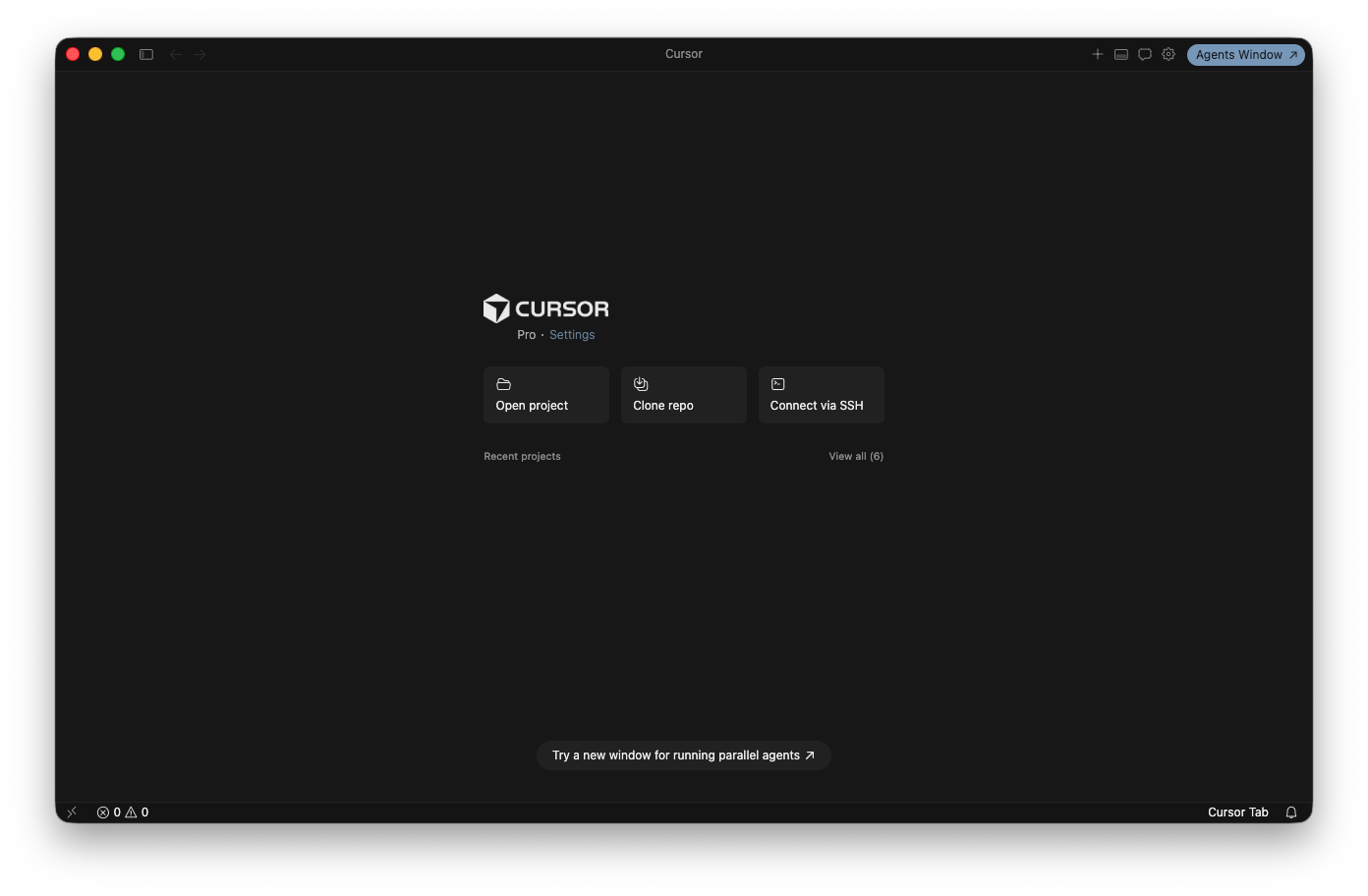Viewport: 1368px width, 896px height.
Task: Maximize window with green button
Action: 118,54
